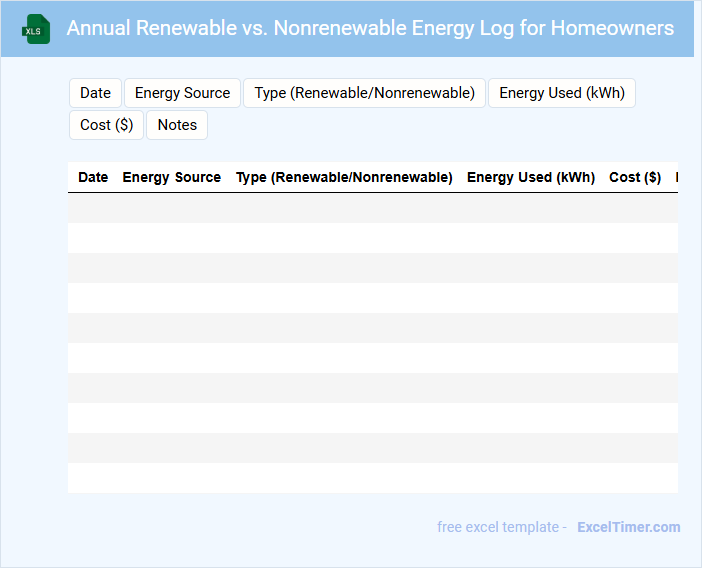Click the page title about Energy Log
This screenshot has width=702, height=568.
pos(370,28)
